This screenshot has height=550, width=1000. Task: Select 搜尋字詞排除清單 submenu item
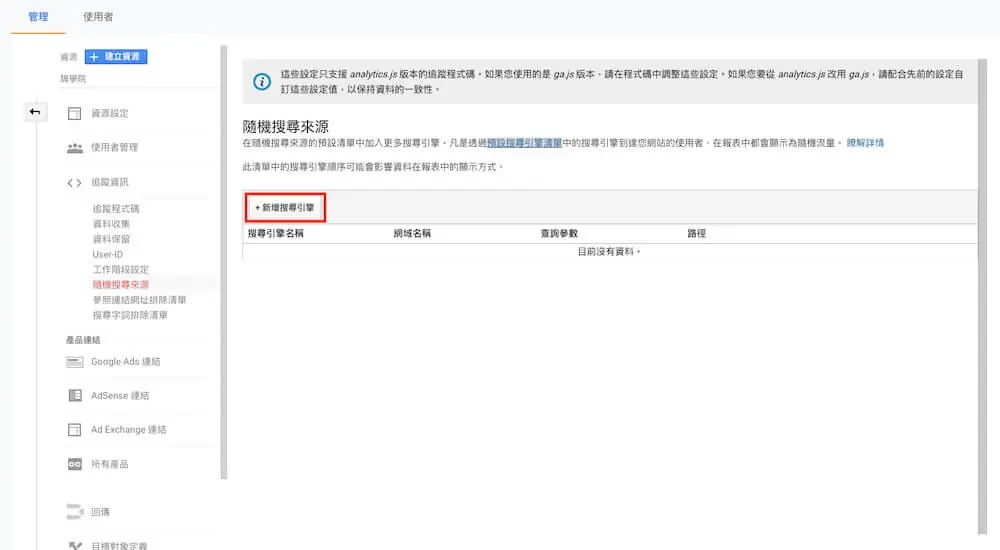point(130,315)
